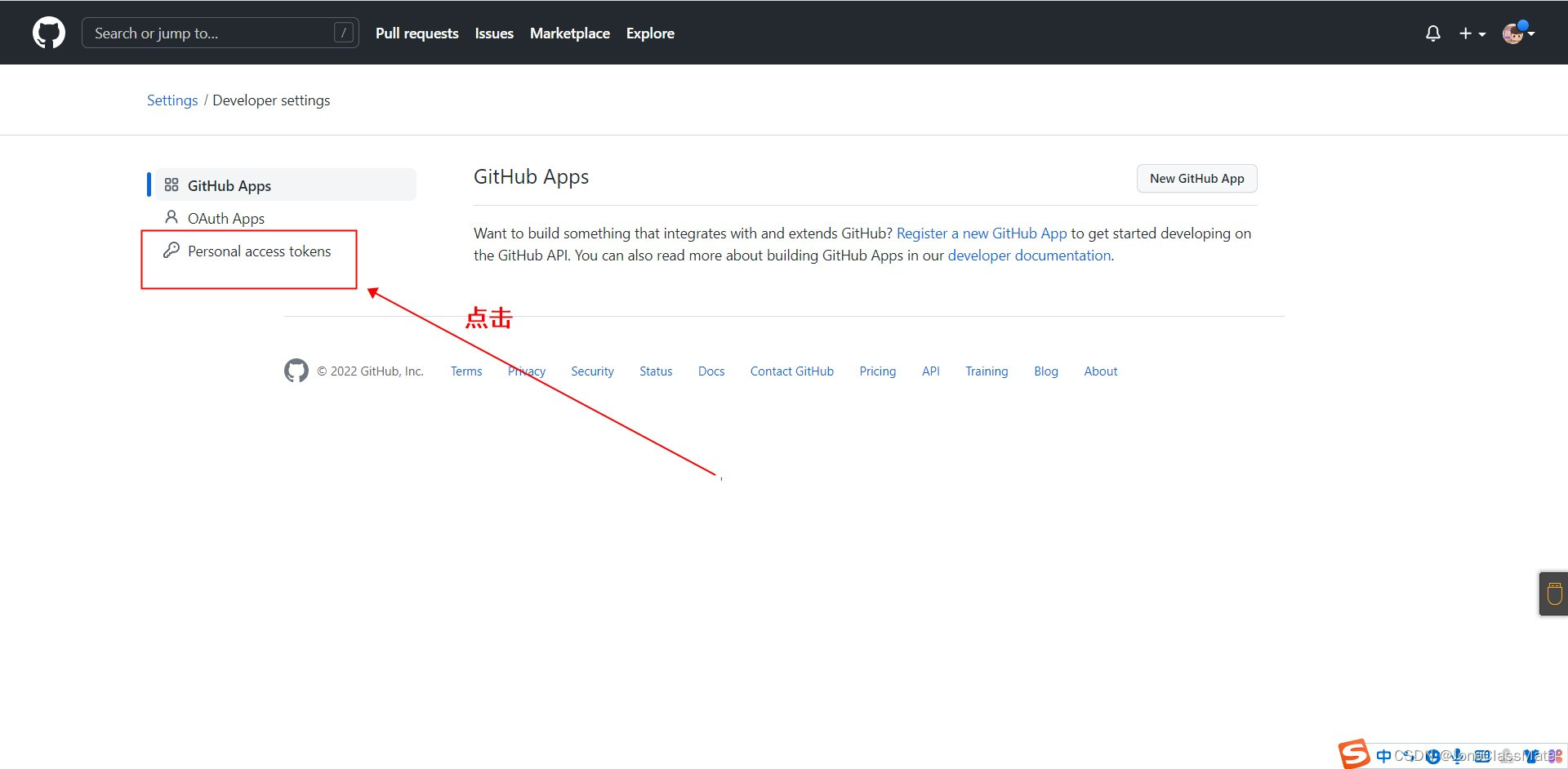
Task: Open the notifications bell
Action: point(1433,33)
